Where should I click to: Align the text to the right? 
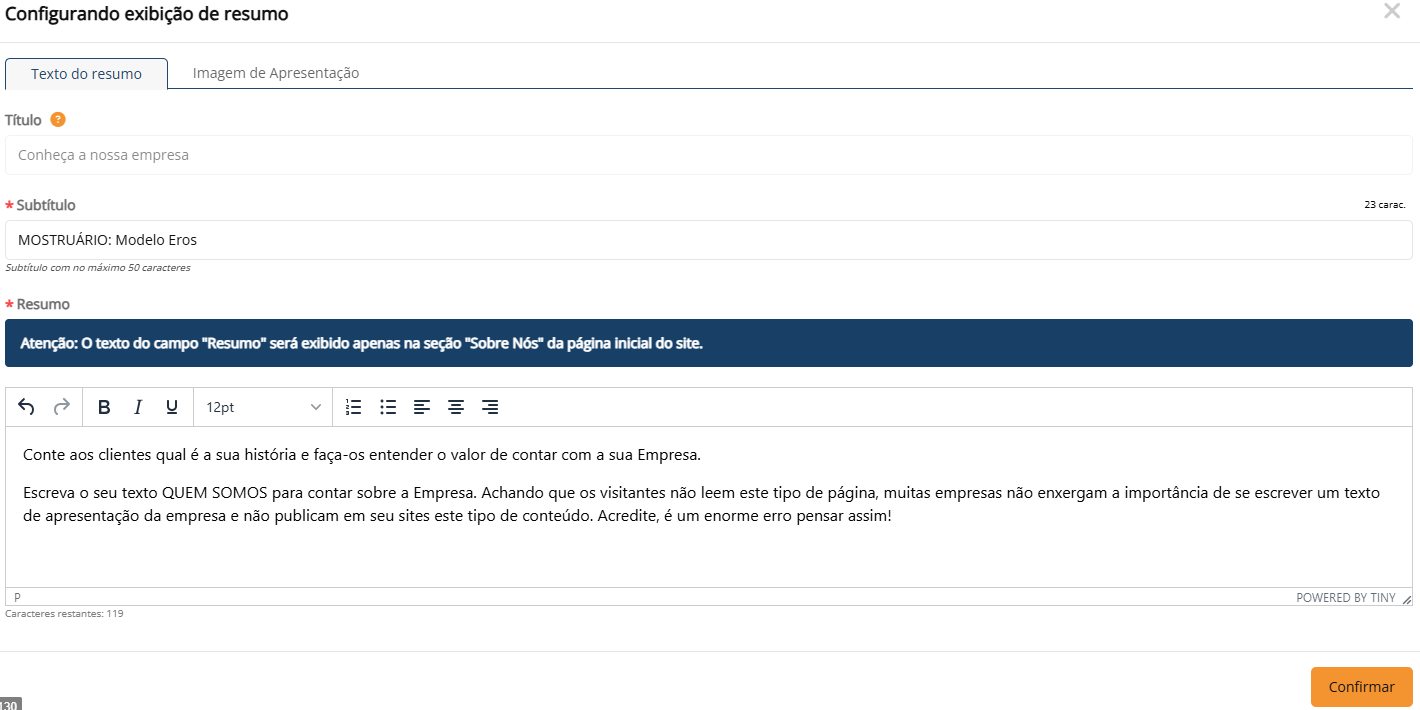pyautogui.click(x=490, y=407)
